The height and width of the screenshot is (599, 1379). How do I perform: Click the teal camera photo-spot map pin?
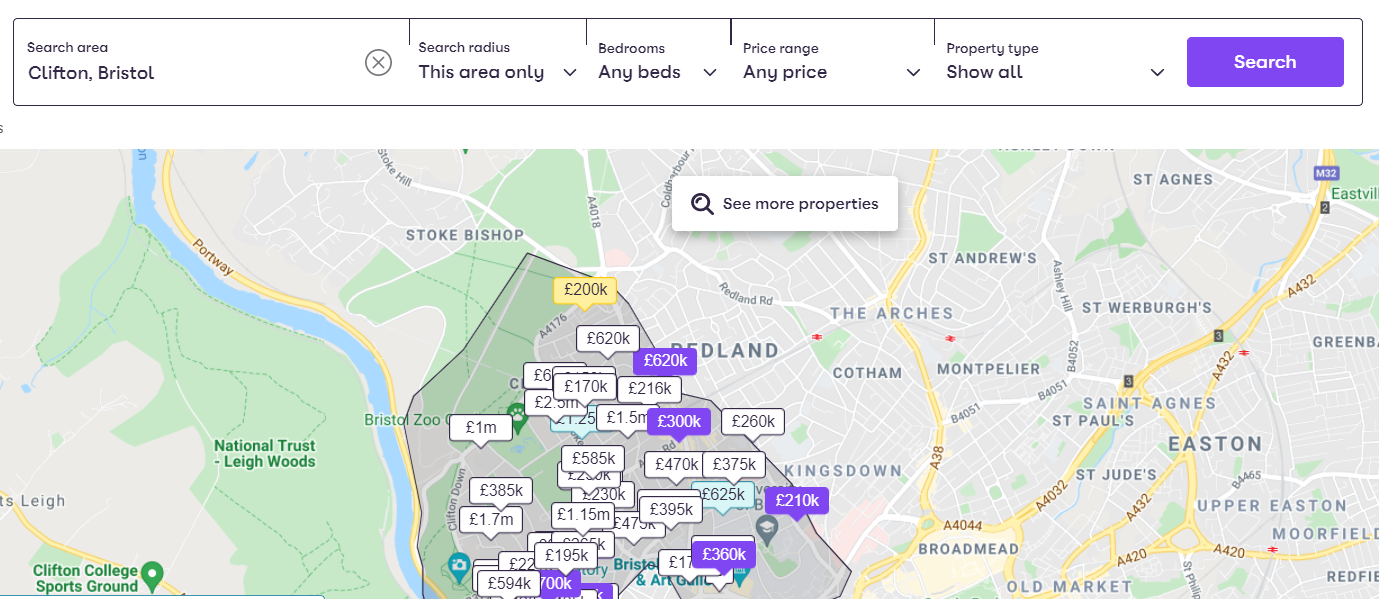pyautogui.click(x=458, y=565)
